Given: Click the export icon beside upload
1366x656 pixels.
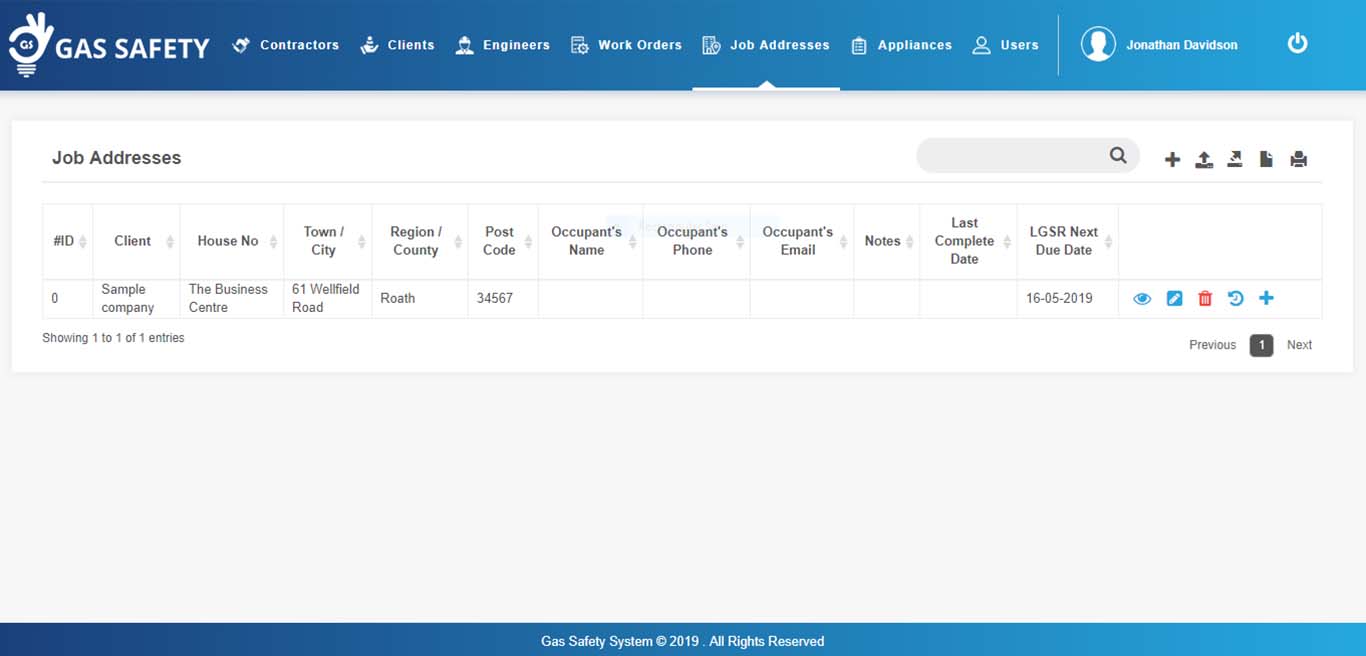Looking at the screenshot, I should point(1235,159).
